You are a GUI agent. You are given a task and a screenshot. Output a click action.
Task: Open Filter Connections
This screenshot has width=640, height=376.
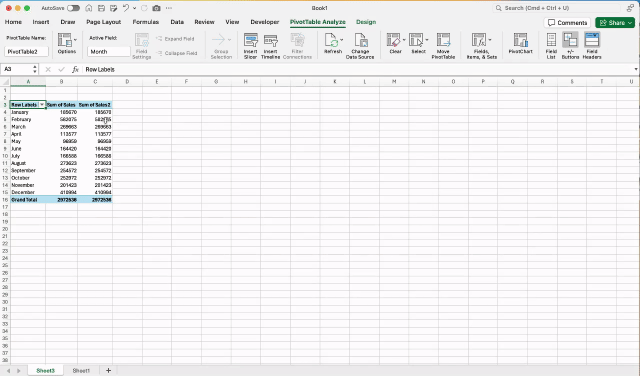tap(298, 46)
